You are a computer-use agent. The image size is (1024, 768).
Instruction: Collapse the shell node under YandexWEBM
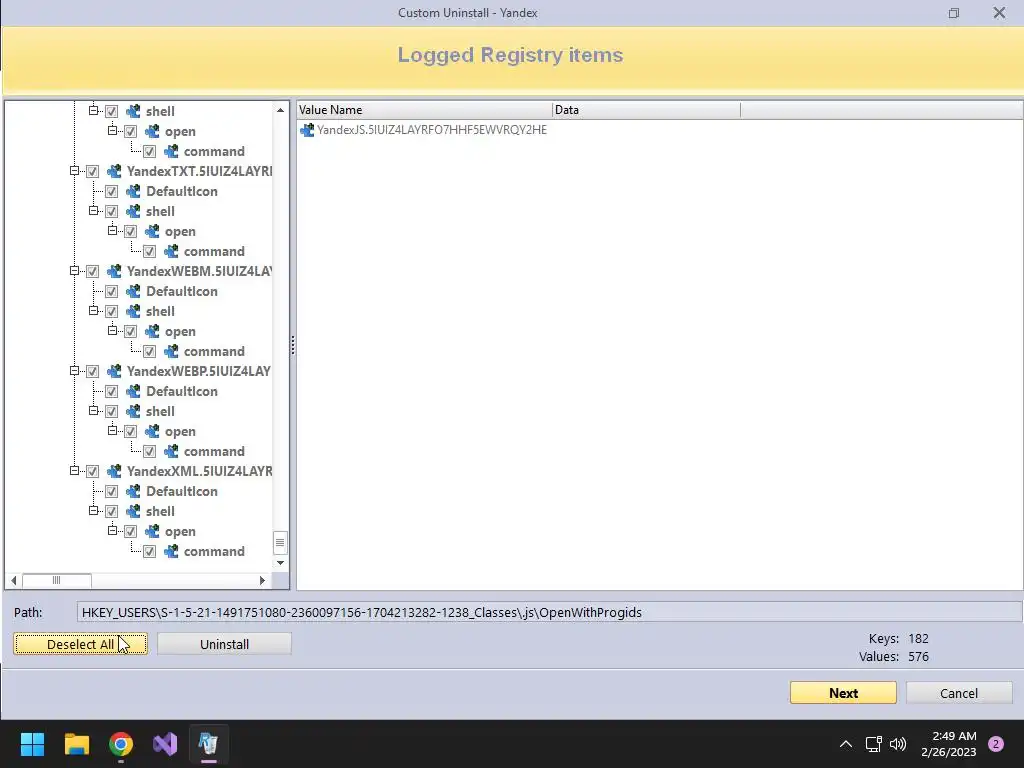93,310
